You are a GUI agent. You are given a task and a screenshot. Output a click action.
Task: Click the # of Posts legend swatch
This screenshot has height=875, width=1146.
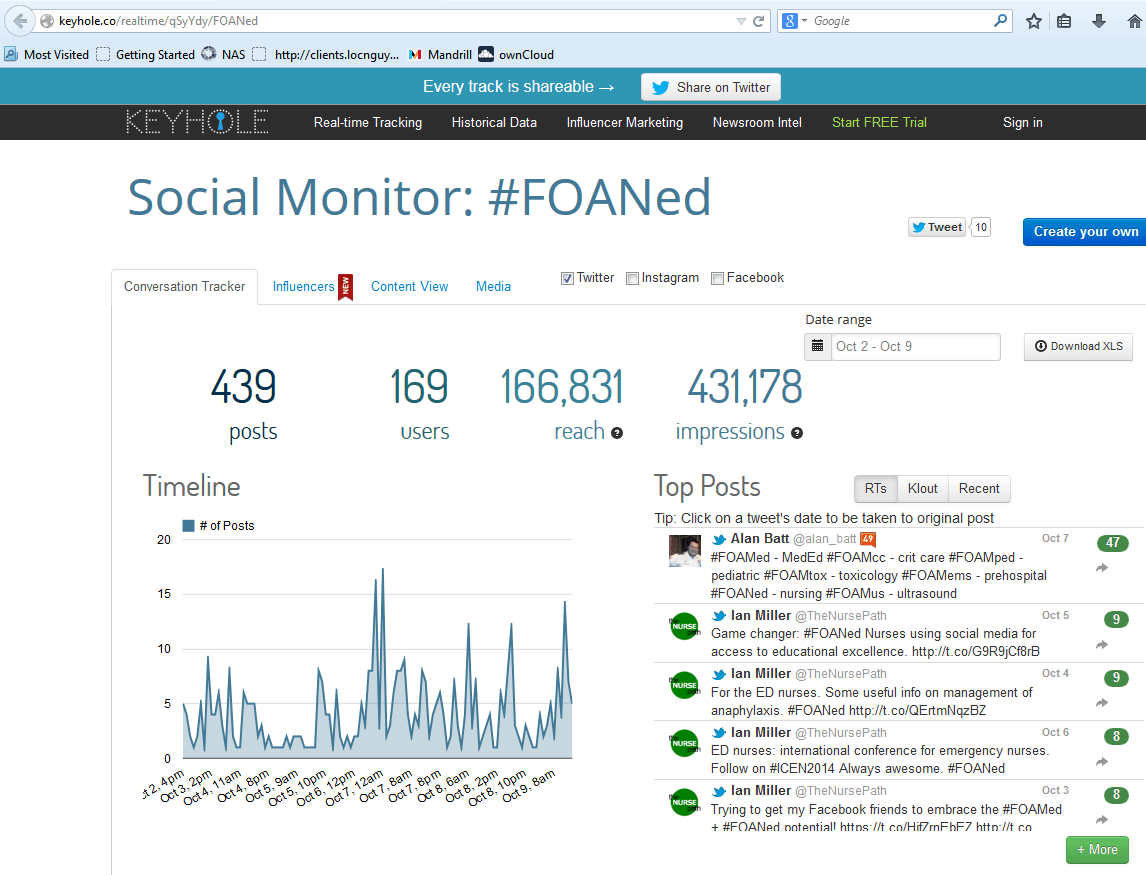pyautogui.click(x=188, y=526)
